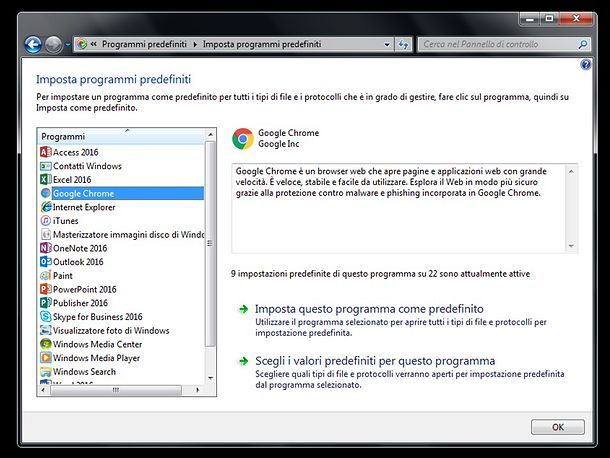Click the iTunes music note icon
This screenshot has width=610, height=458.
click(46, 221)
